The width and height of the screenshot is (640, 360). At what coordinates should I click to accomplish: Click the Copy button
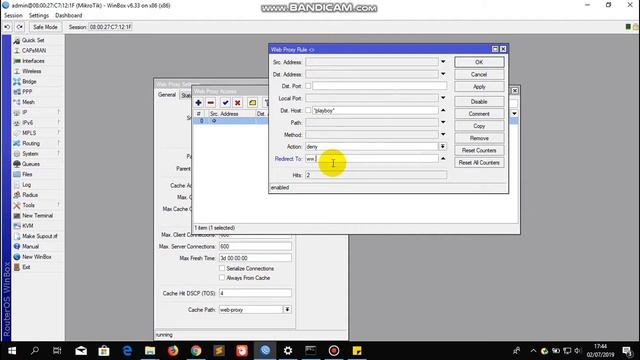tap(479, 126)
